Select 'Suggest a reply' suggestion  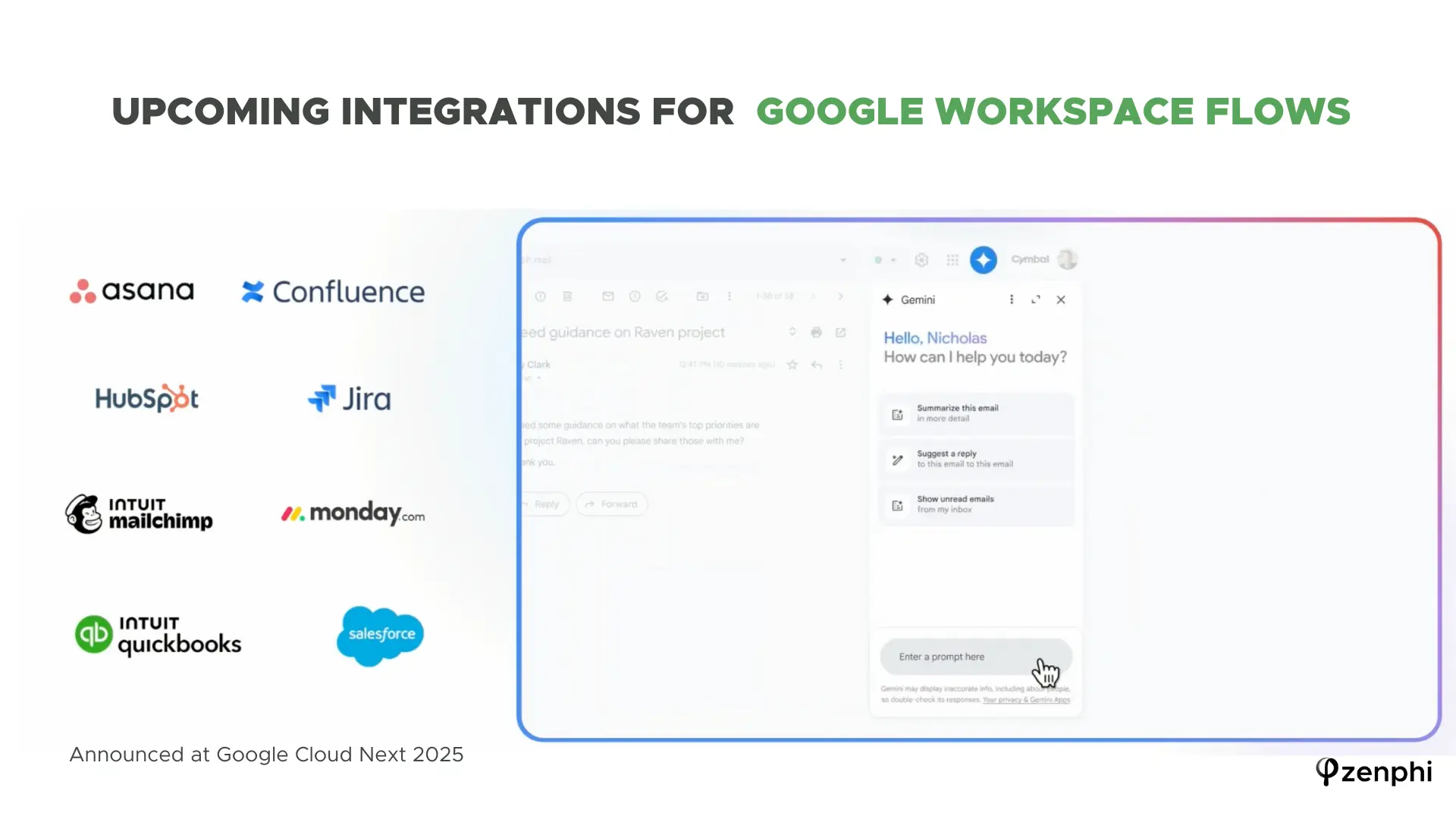(976, 459)
